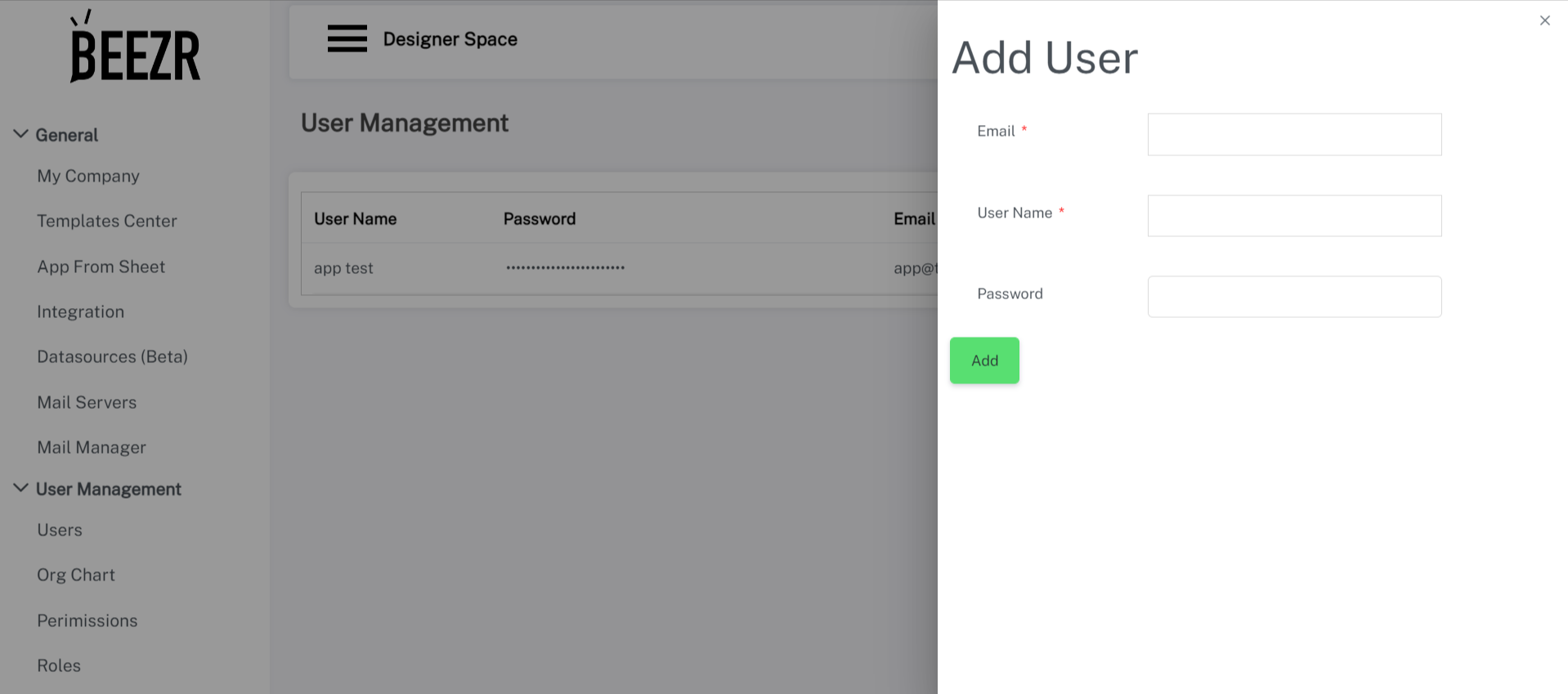Open My Company page

88,176
